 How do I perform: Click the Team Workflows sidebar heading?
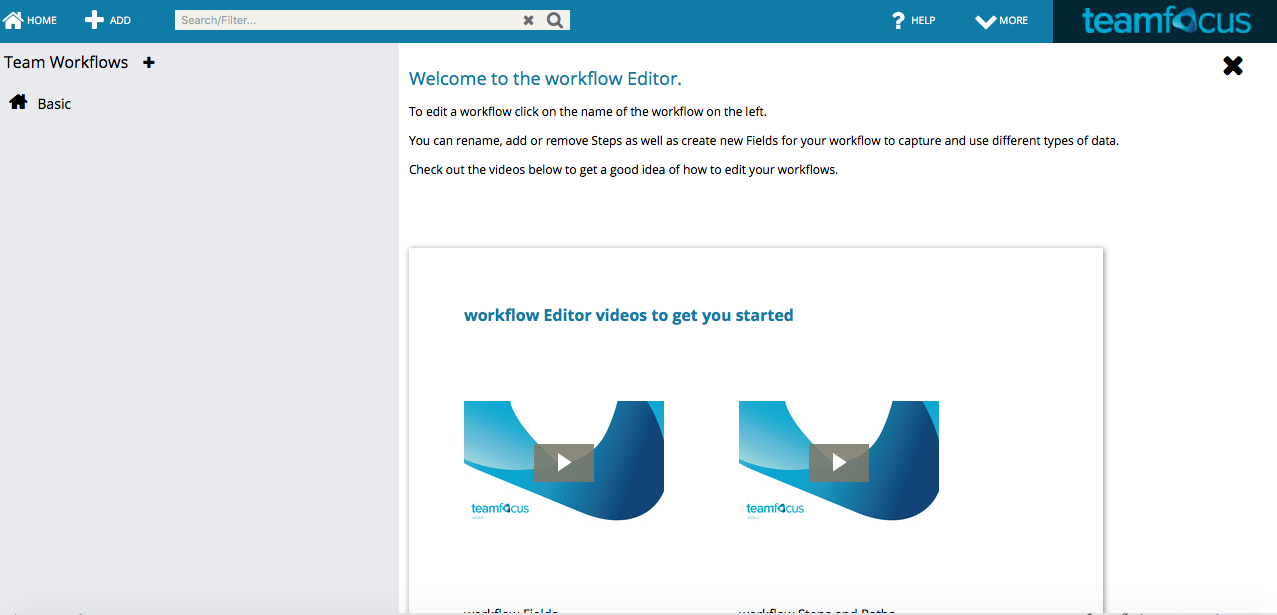tap(66, 62)
